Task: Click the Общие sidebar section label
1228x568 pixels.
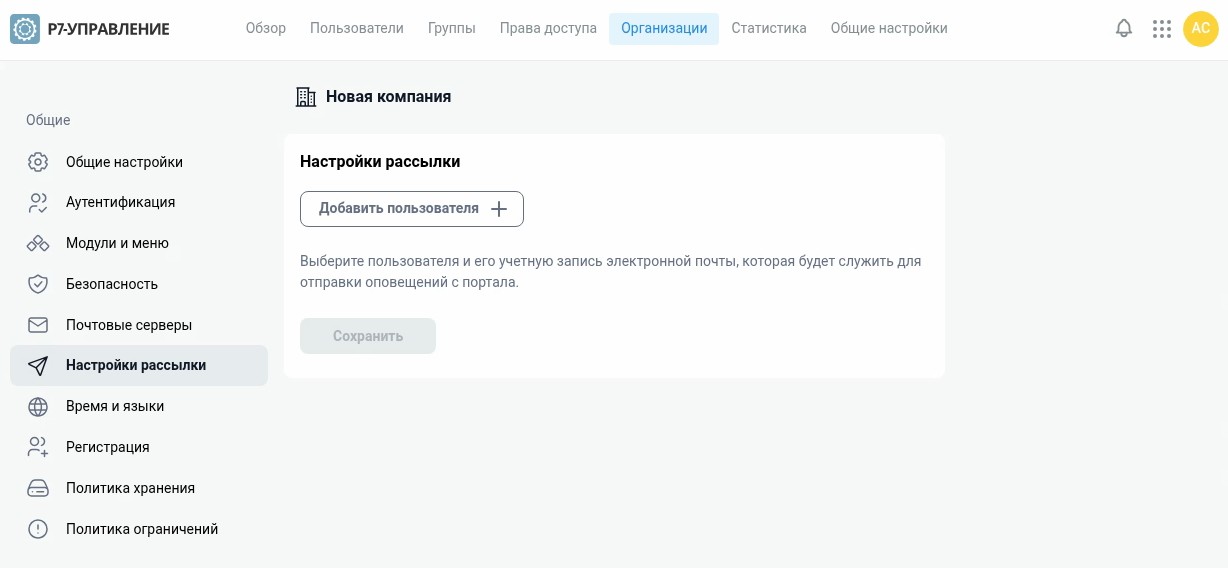Action: 48,120
